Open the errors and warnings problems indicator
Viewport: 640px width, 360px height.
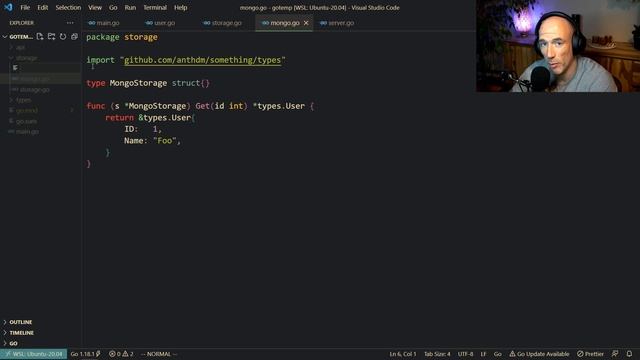point(121,354)
